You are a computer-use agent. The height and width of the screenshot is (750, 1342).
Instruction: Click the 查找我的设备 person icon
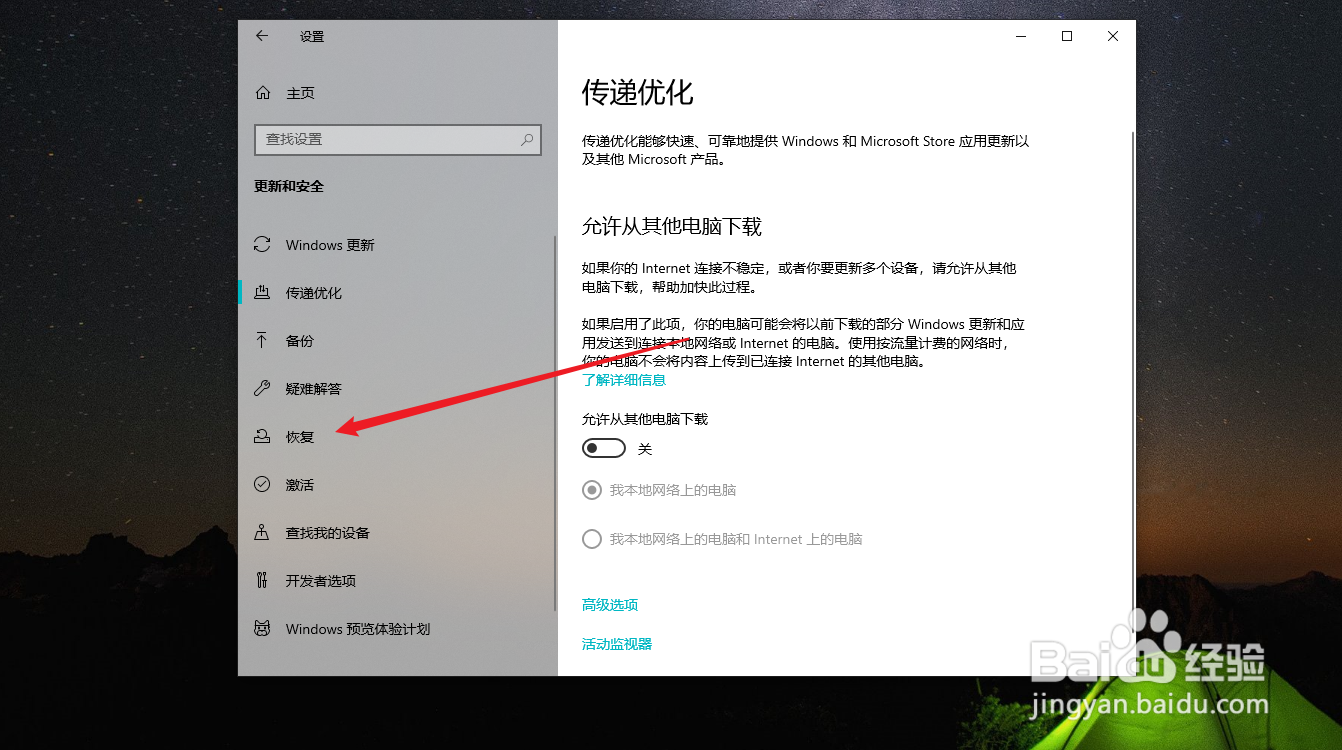[x=262, y=533]
